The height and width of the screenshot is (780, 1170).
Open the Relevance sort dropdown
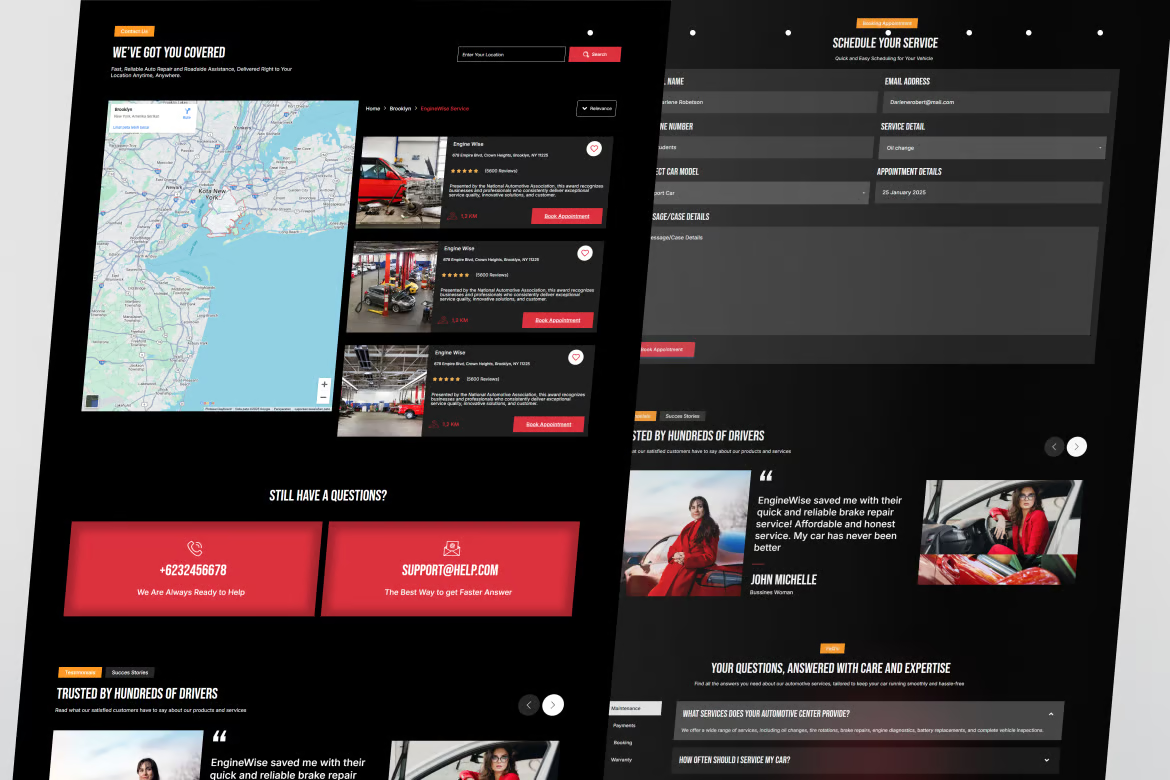pos(596,108)
